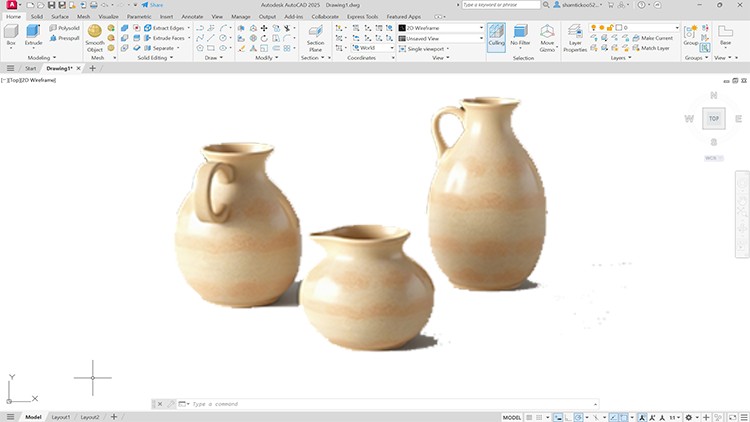Select the Move Gizmo icon
Image resolution: width=750 pixels, height=422 pixels.
pyautogui.click(x=547, y=36)
